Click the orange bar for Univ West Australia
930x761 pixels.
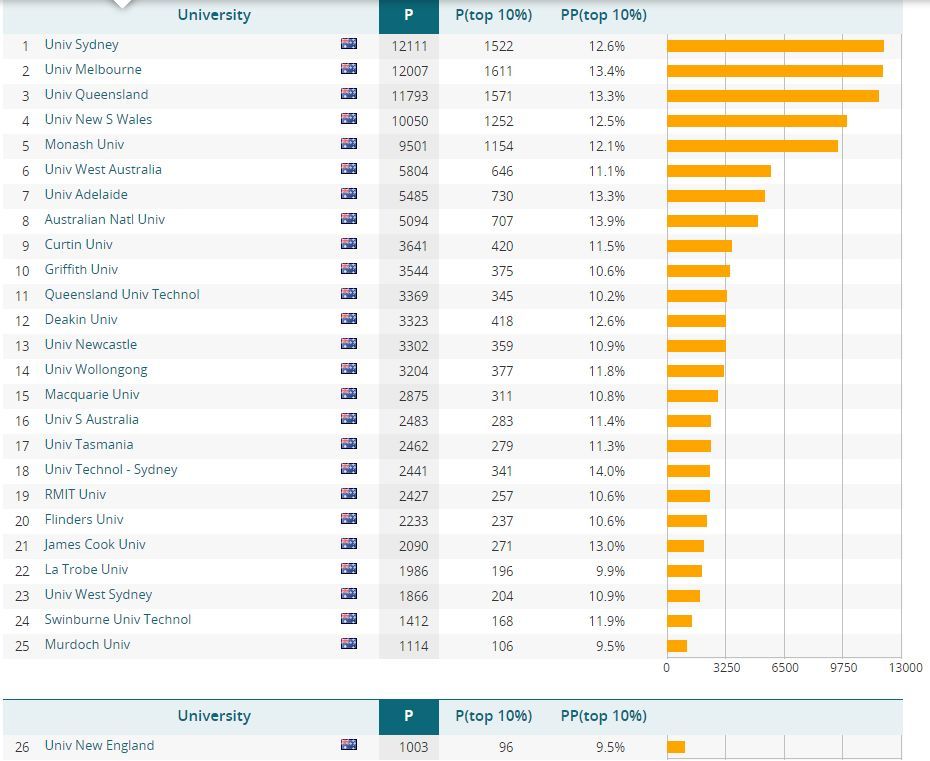719,171
